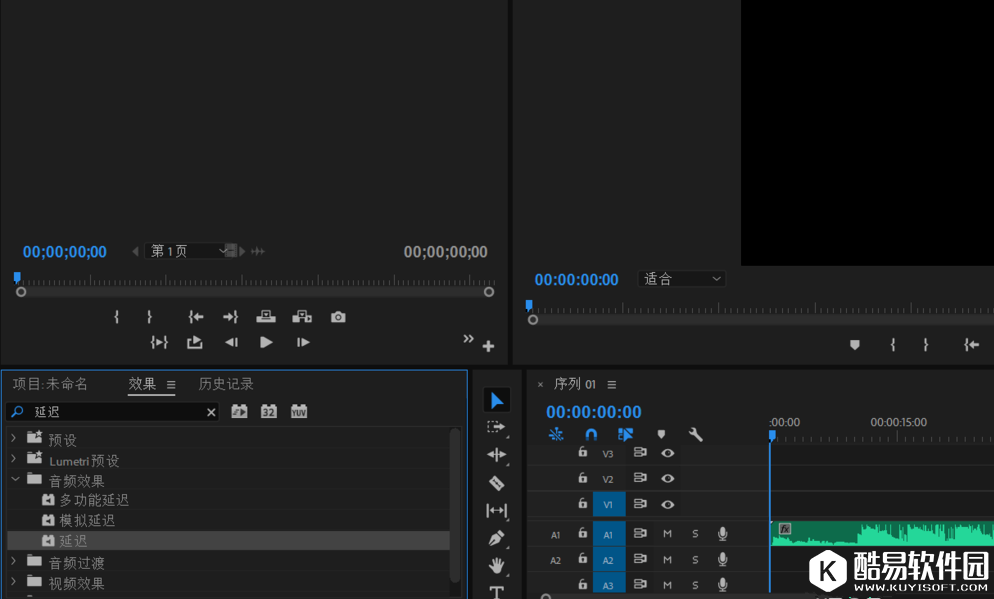Switch to the 历史记录 tab
Image resolution: width=994 pixels, height=599 pixels.
226,384
